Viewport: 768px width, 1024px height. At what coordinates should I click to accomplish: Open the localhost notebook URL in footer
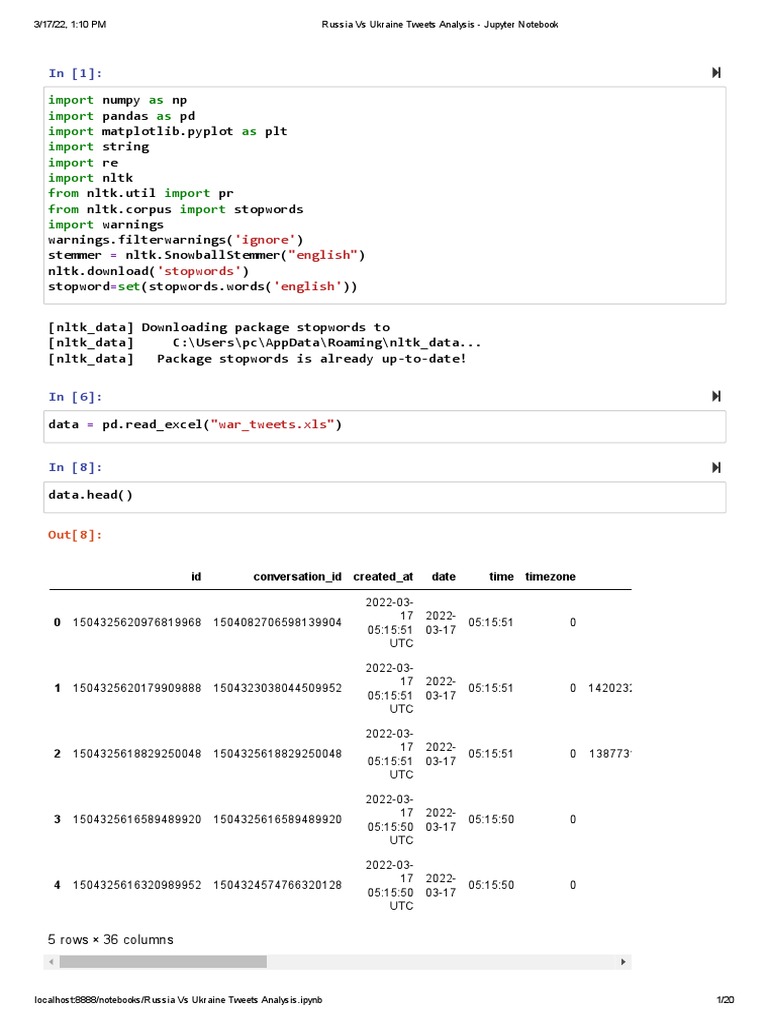[x=178, y=1000]
